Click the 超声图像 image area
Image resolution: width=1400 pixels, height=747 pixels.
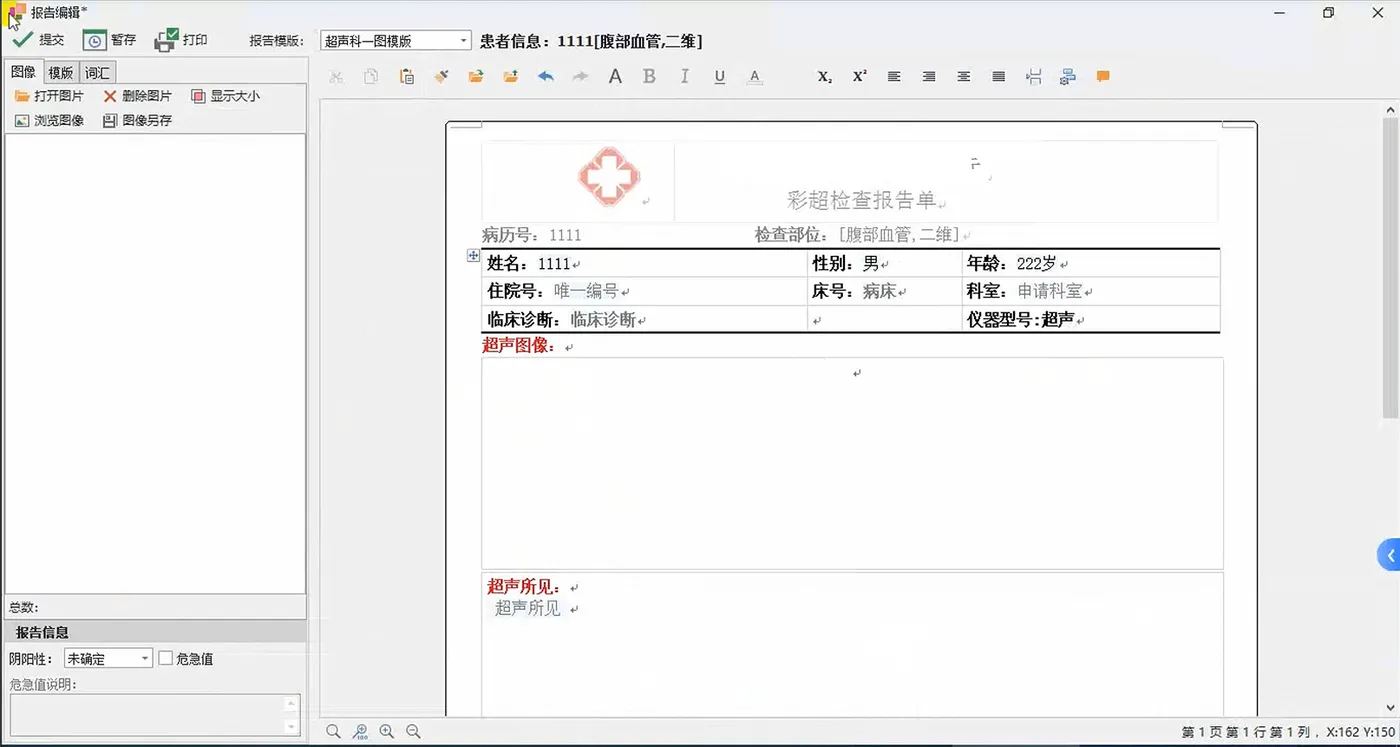(852, 463)
